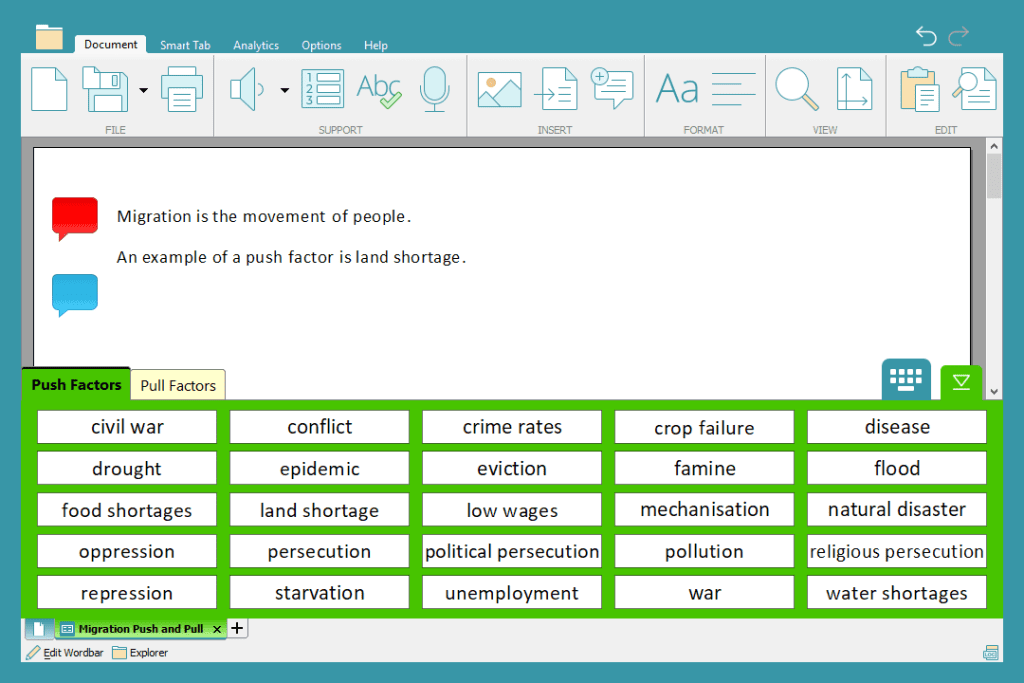Image resolution: width=1024 pixels, height=683 pixels.
Task: Add a new wordbar with the plus button
Action: 237,628
